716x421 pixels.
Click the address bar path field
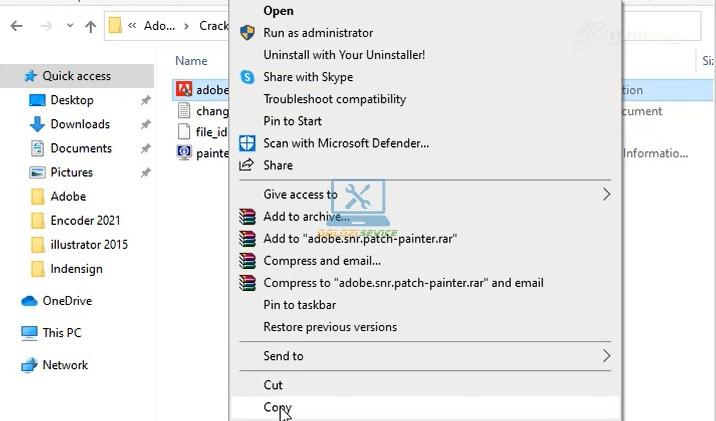pos(170,27)
